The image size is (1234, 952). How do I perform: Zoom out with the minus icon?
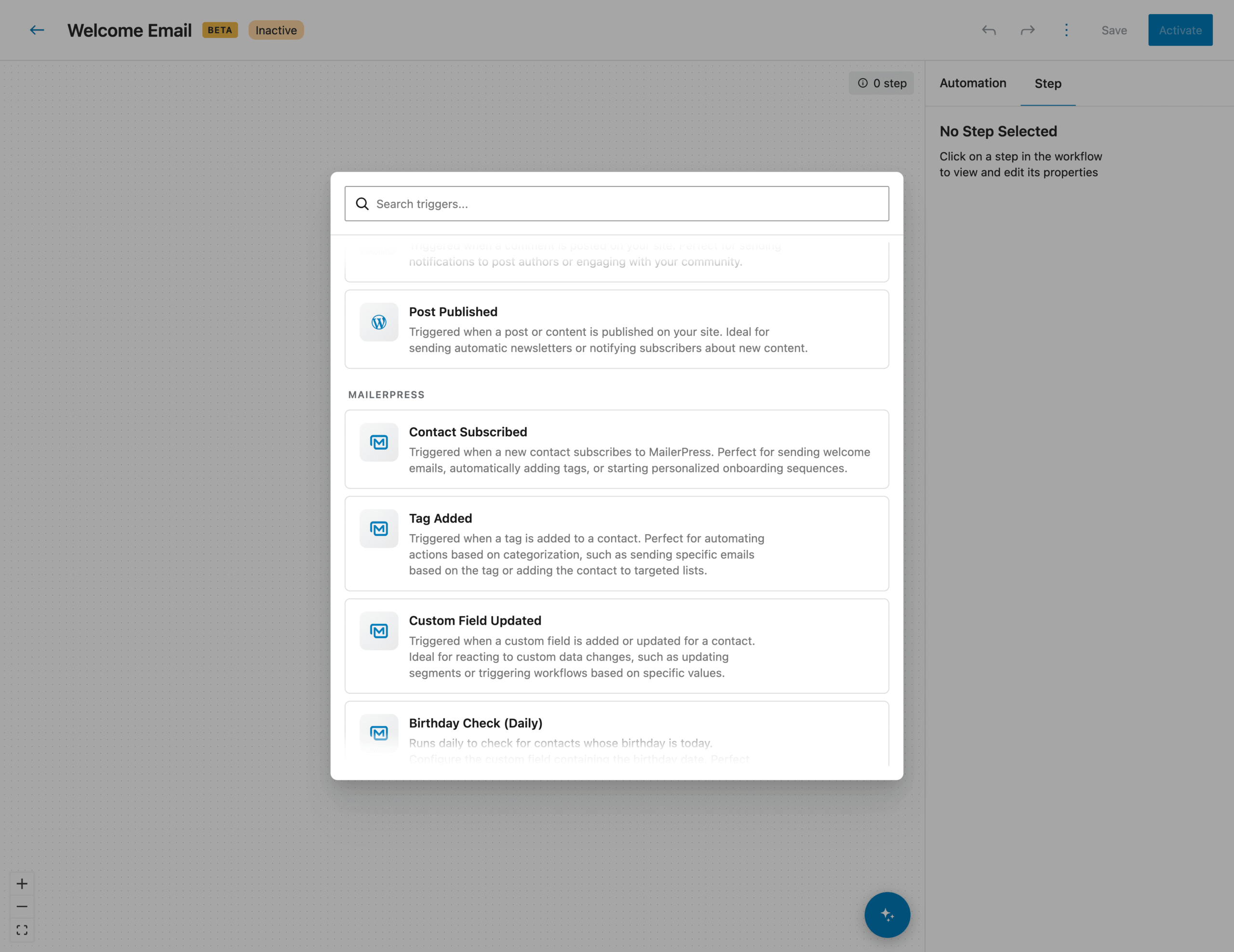(x=22, y=907)
